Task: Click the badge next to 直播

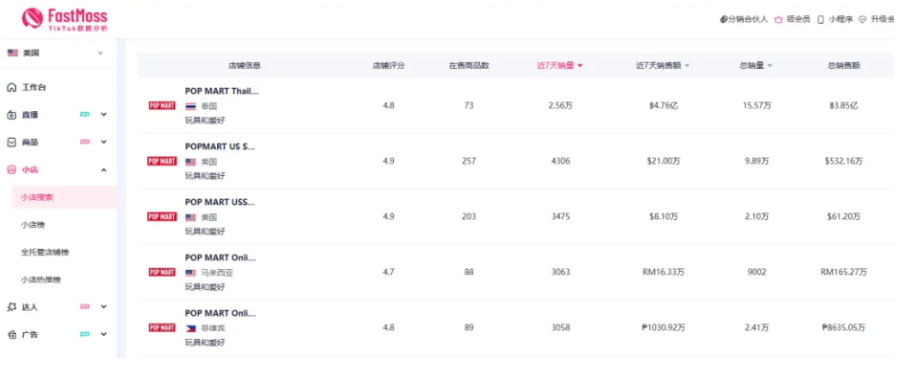Action: click(85, 115)
